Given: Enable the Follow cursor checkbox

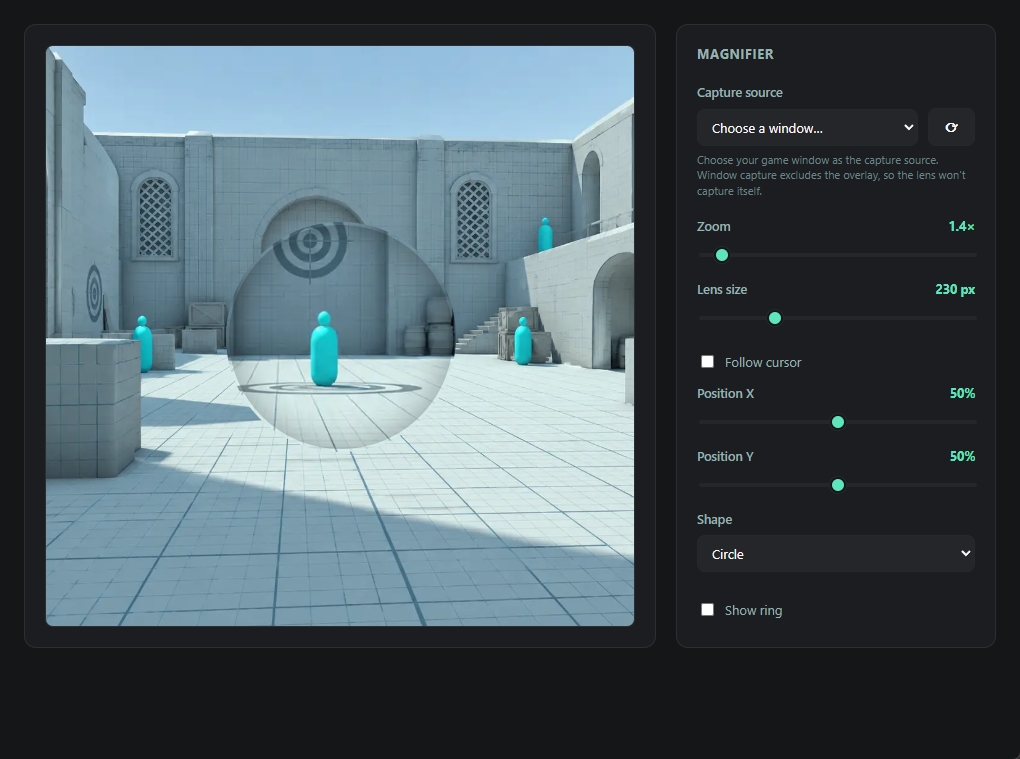Looking at the screenshot, I should tap(707, 362).
